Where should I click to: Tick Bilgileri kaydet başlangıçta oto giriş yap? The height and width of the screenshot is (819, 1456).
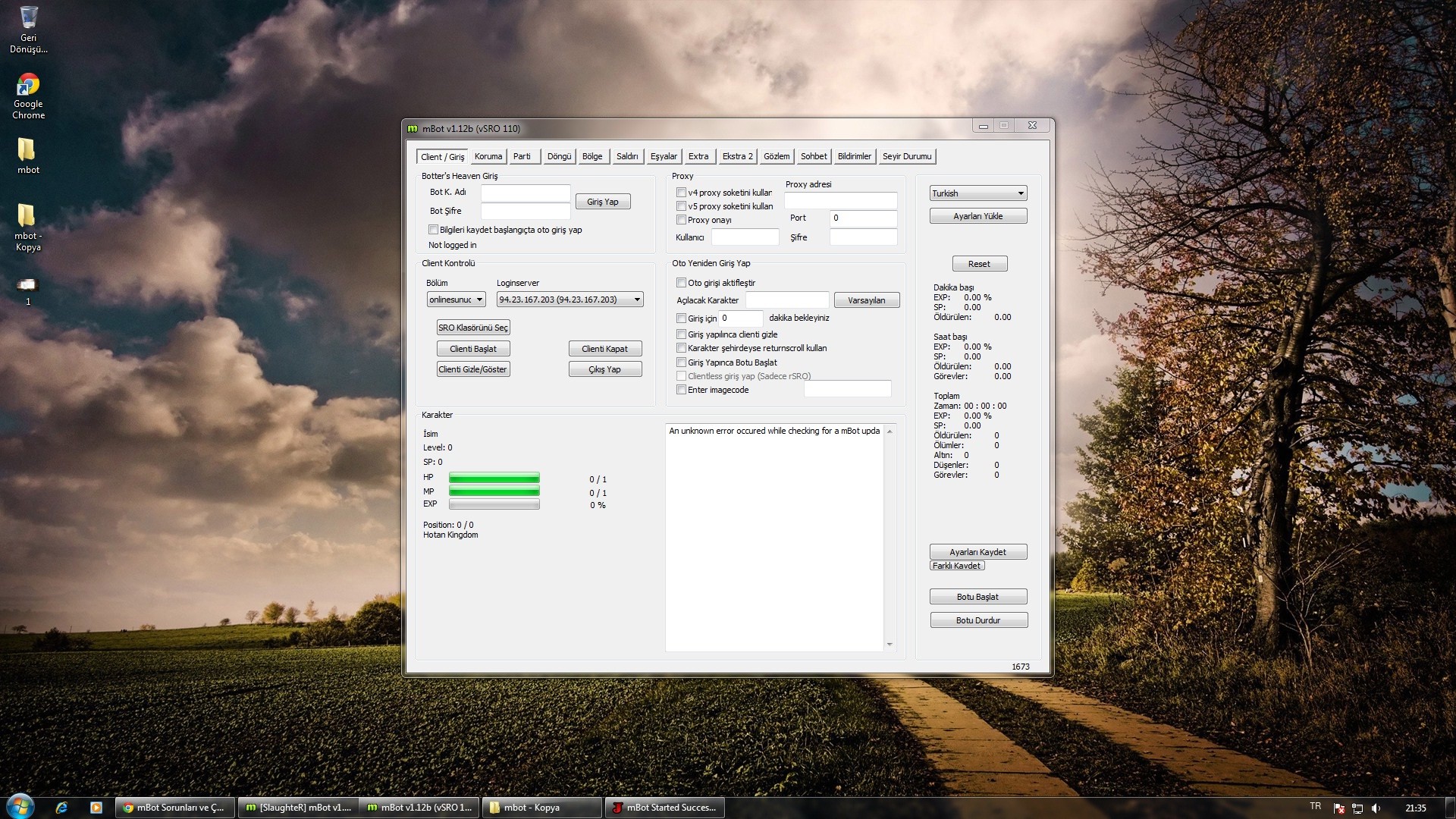433,230
